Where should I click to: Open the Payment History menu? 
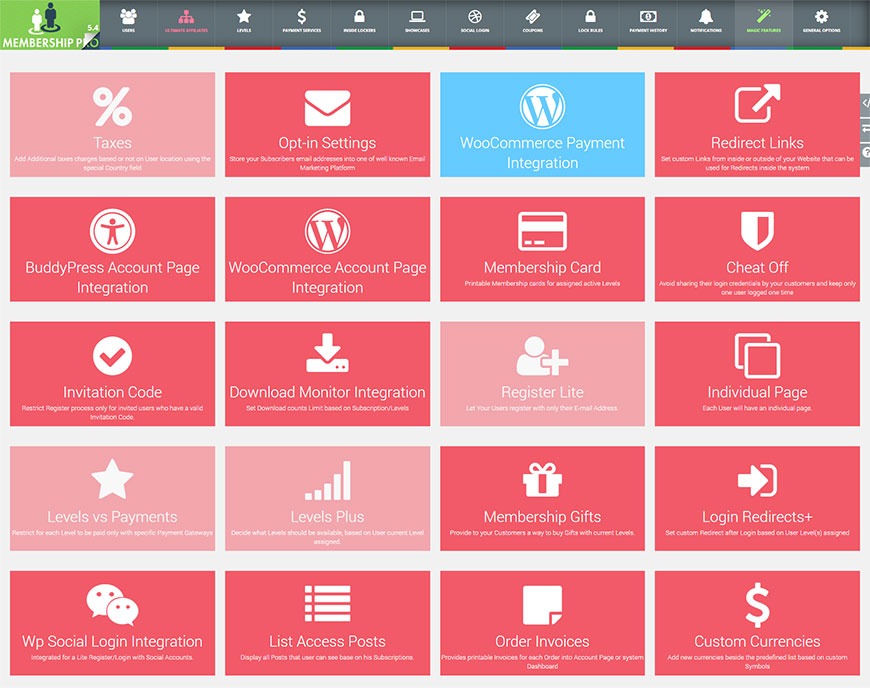coord(648,23)
